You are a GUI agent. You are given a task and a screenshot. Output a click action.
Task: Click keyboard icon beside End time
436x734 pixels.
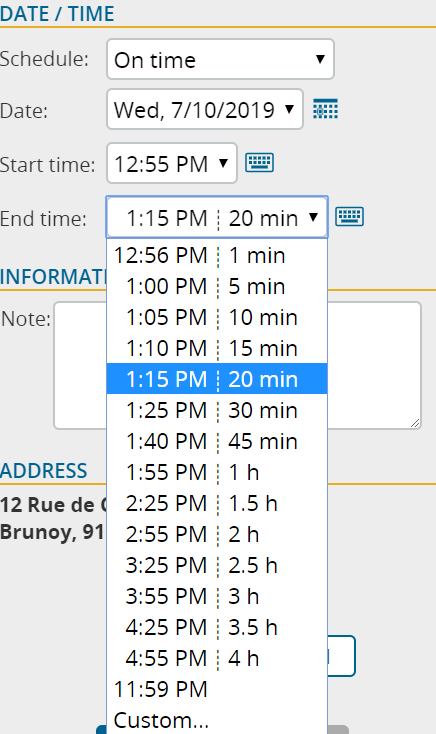pos(349,217)
